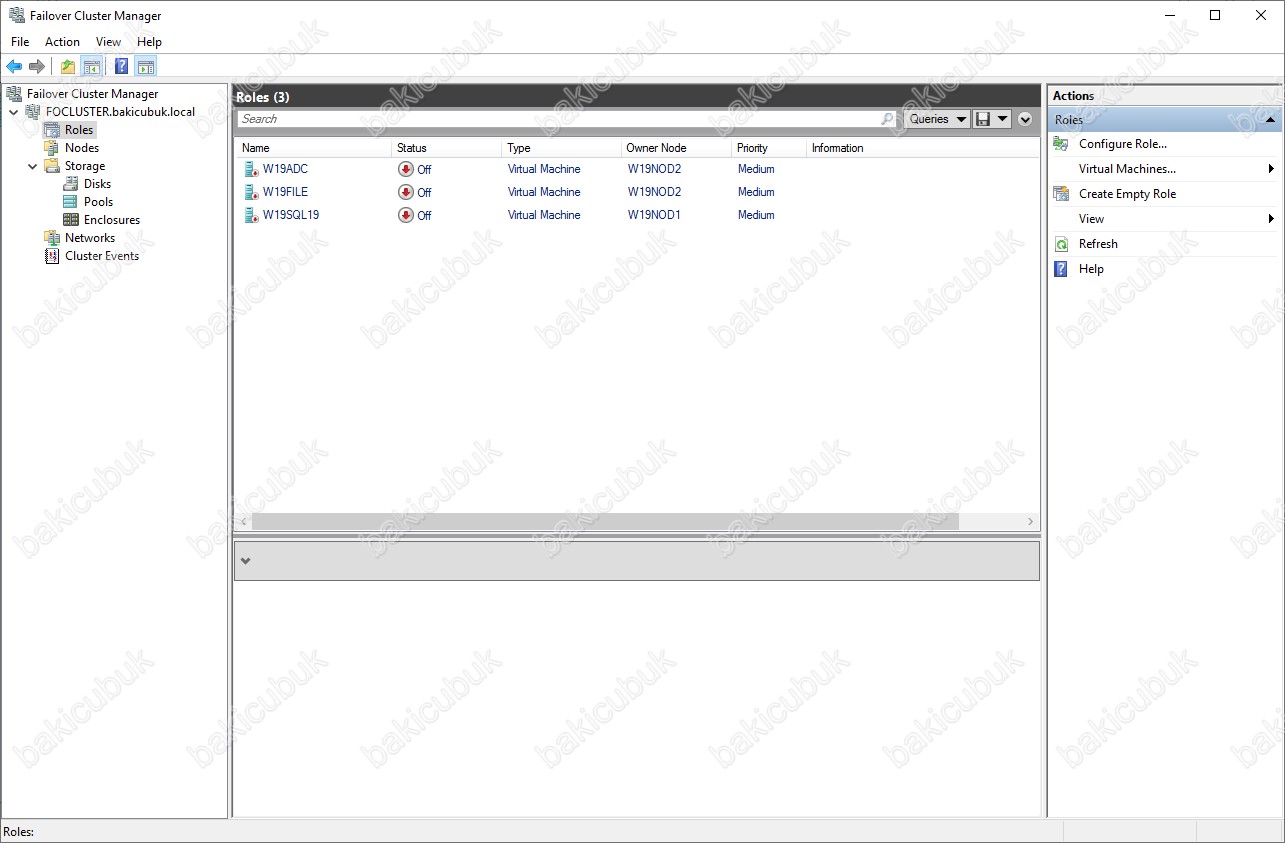This screenshot has width=1285, height=843.
Task: Collapse the FOCLUSTER.bakicubuk.local tree node
Action: pyautogui.click(x=13, y=112)
